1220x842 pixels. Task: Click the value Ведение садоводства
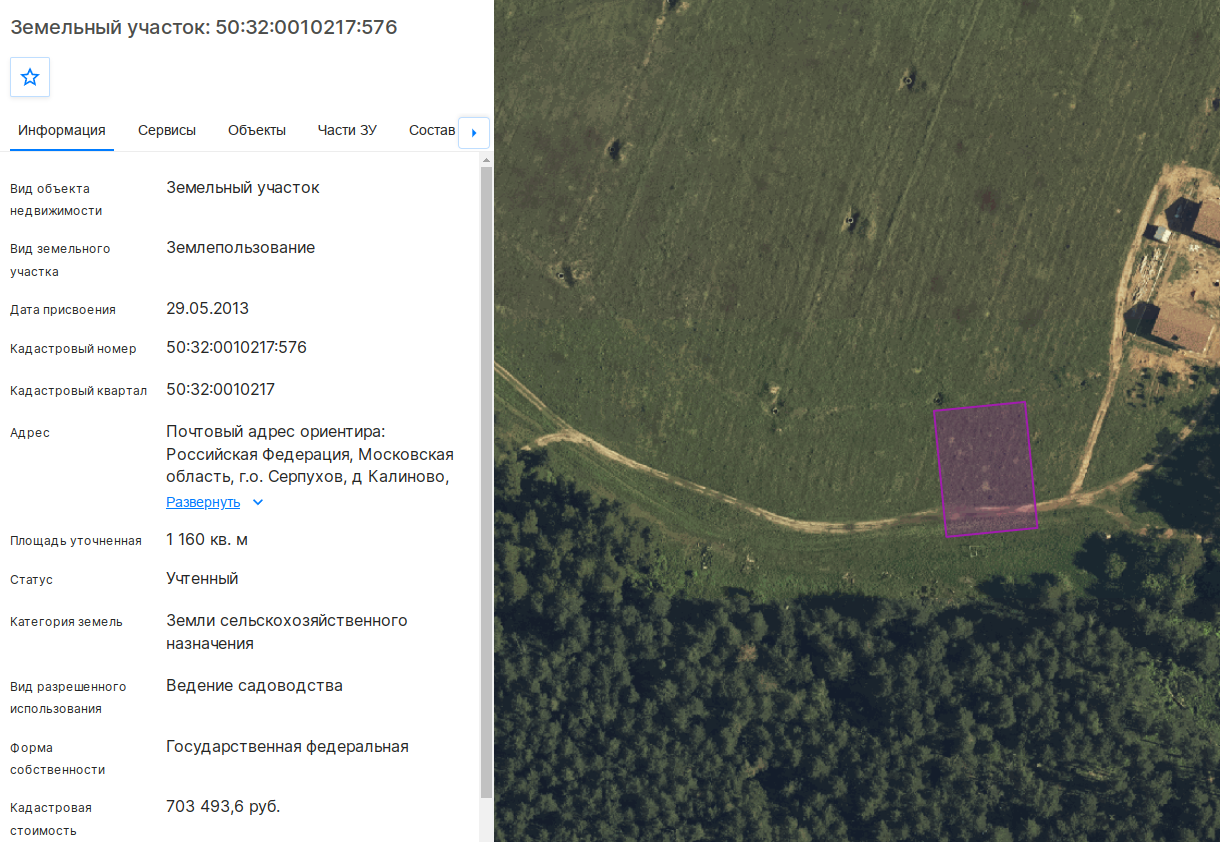coord(254,685)
